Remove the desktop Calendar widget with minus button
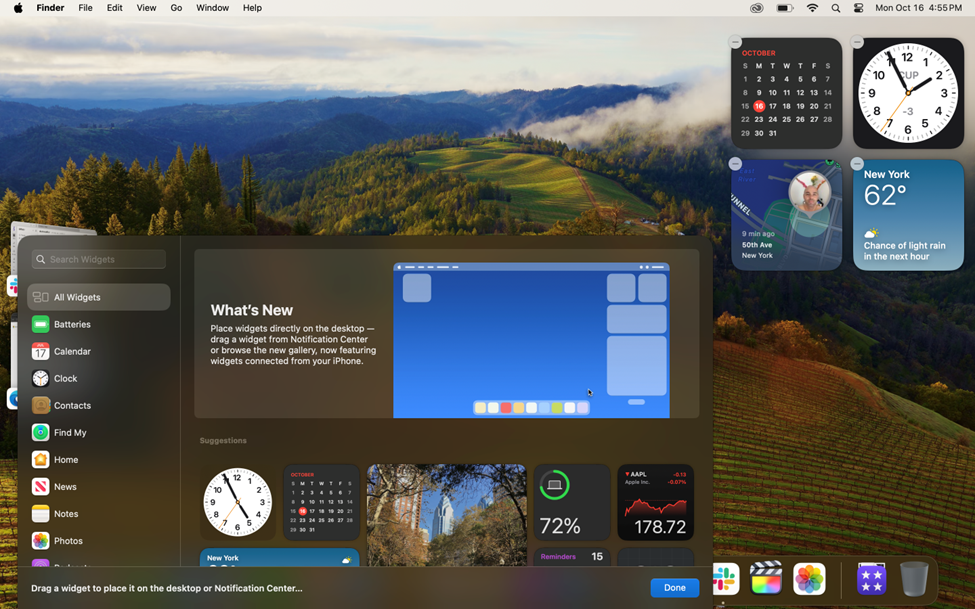 (x=735, y=42)
